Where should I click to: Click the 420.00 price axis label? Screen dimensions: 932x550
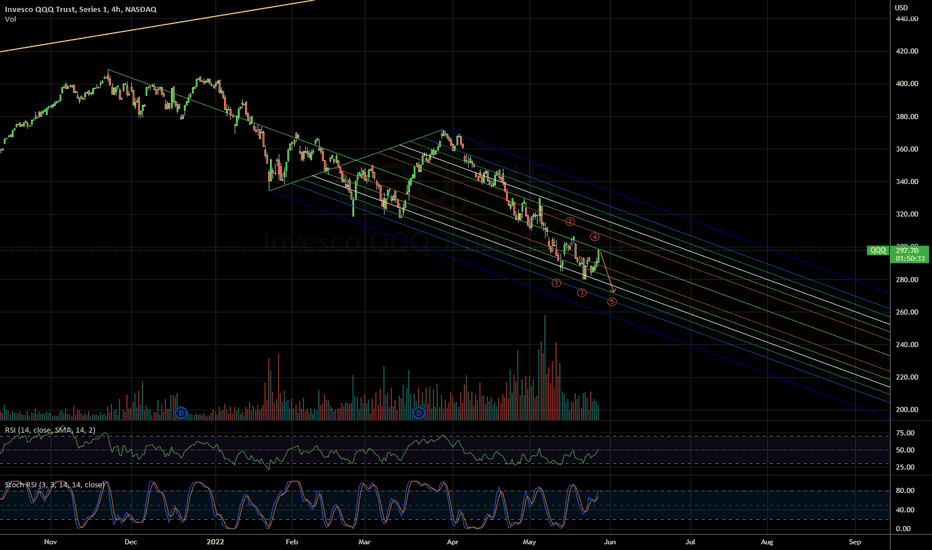[x=907, y=52]
